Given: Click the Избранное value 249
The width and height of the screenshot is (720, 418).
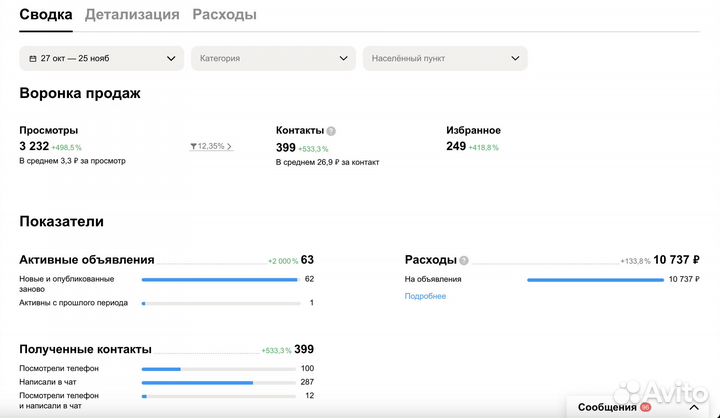Looking at the screenshot, I should point(456,146).
